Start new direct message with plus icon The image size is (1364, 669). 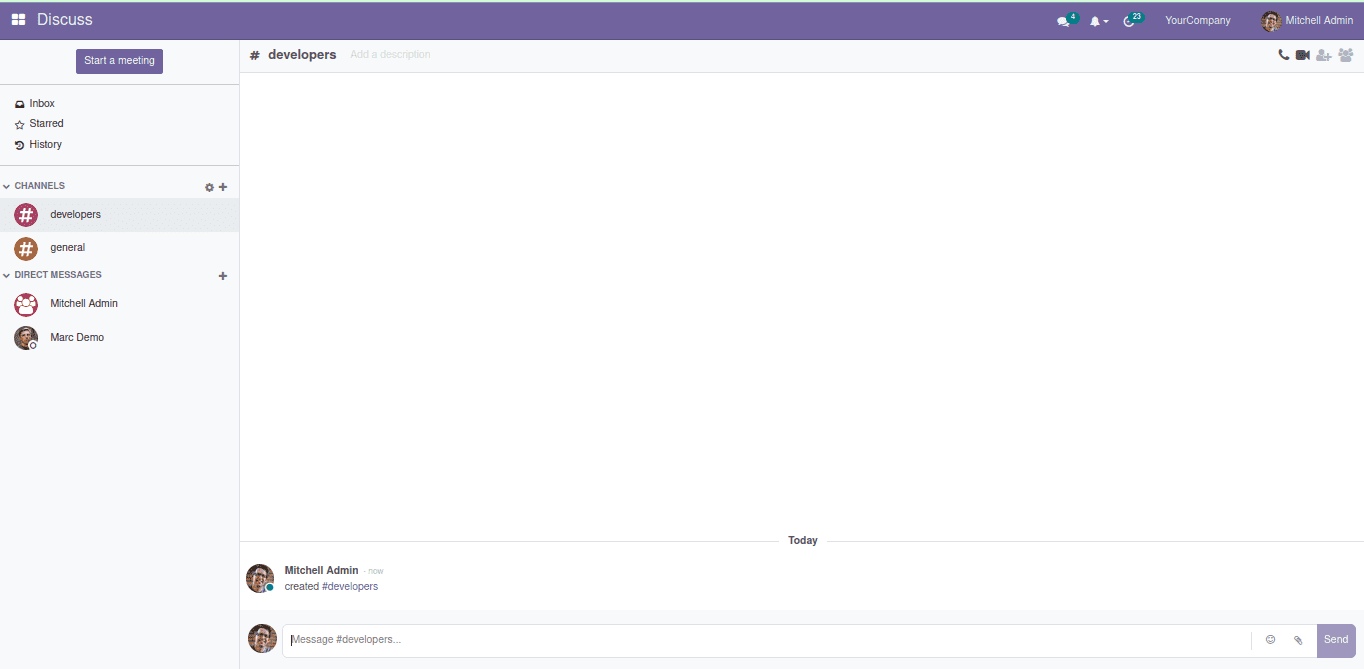[x=223, y=276]
